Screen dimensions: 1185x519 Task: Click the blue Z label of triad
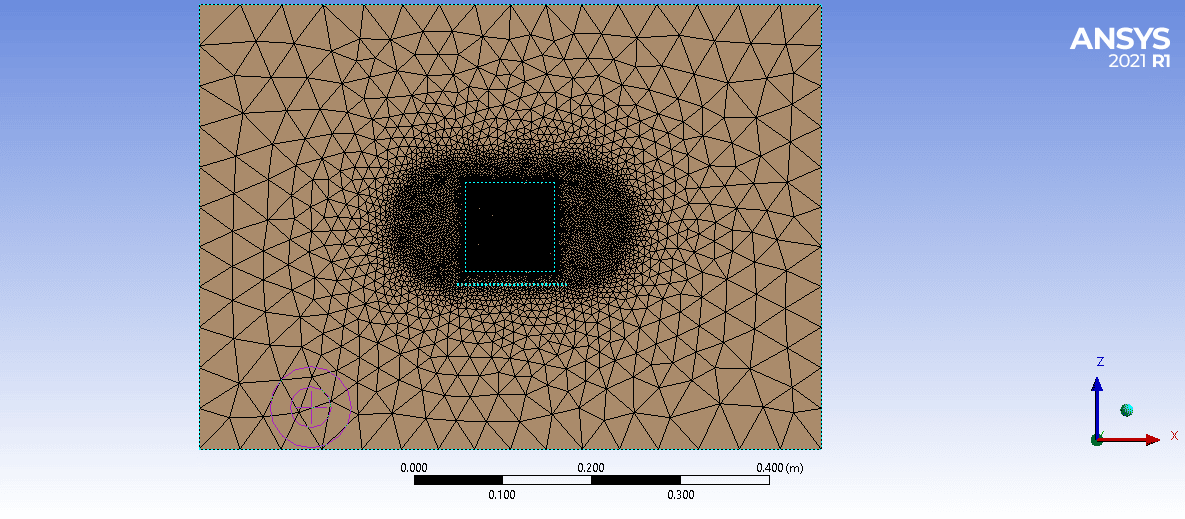[1099, 361]
